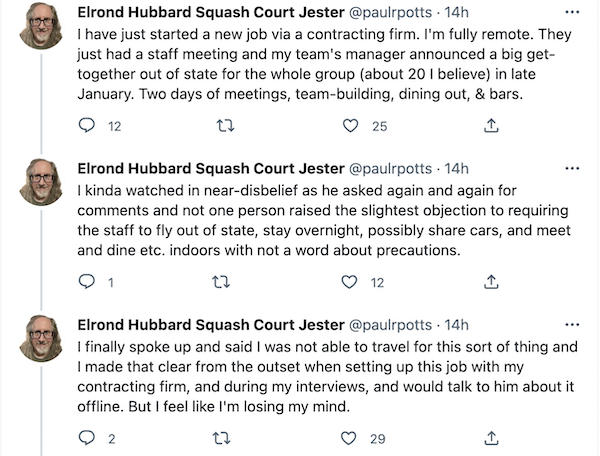The height and width of the screenshot is (456, 600).
Task: Open the author's avatar on the third tweet
Action: tap(41, 338)
